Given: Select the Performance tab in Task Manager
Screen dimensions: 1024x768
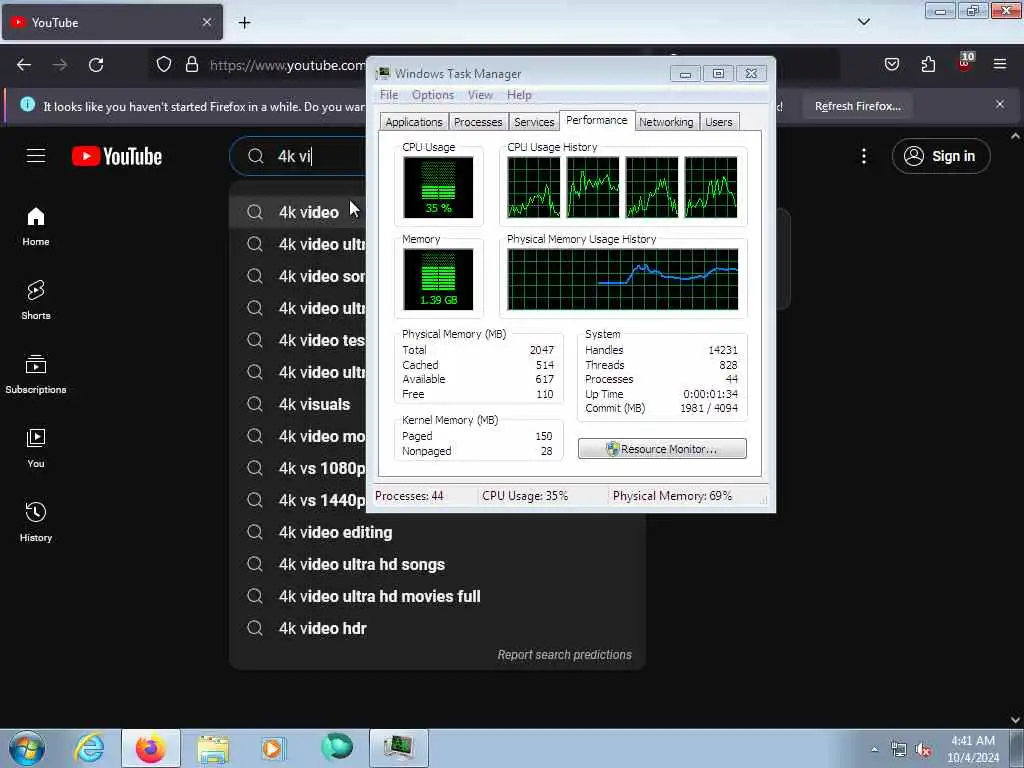Looking at the screenshot, I should pyautogui.click(x=596, y=120).
